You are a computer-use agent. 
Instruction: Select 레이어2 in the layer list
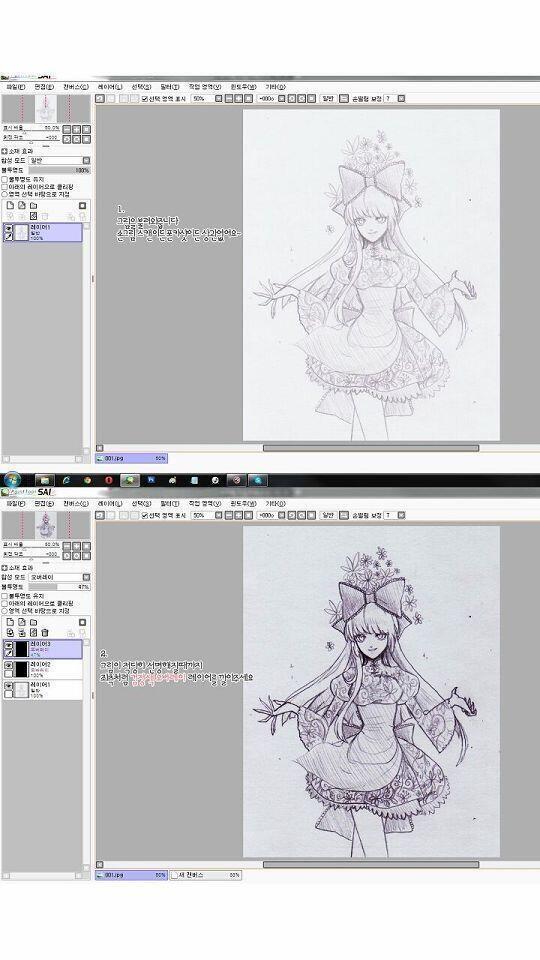click(42, 669)
